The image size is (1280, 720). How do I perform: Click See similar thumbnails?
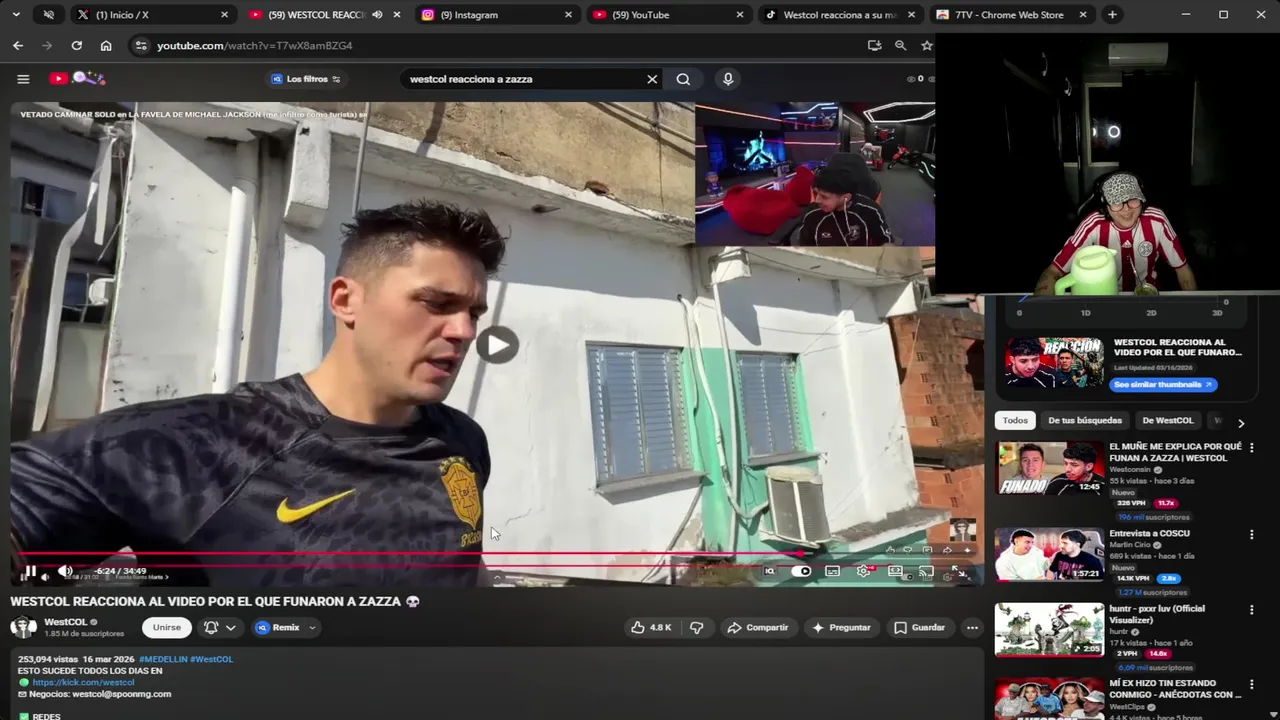[1163, 384]
